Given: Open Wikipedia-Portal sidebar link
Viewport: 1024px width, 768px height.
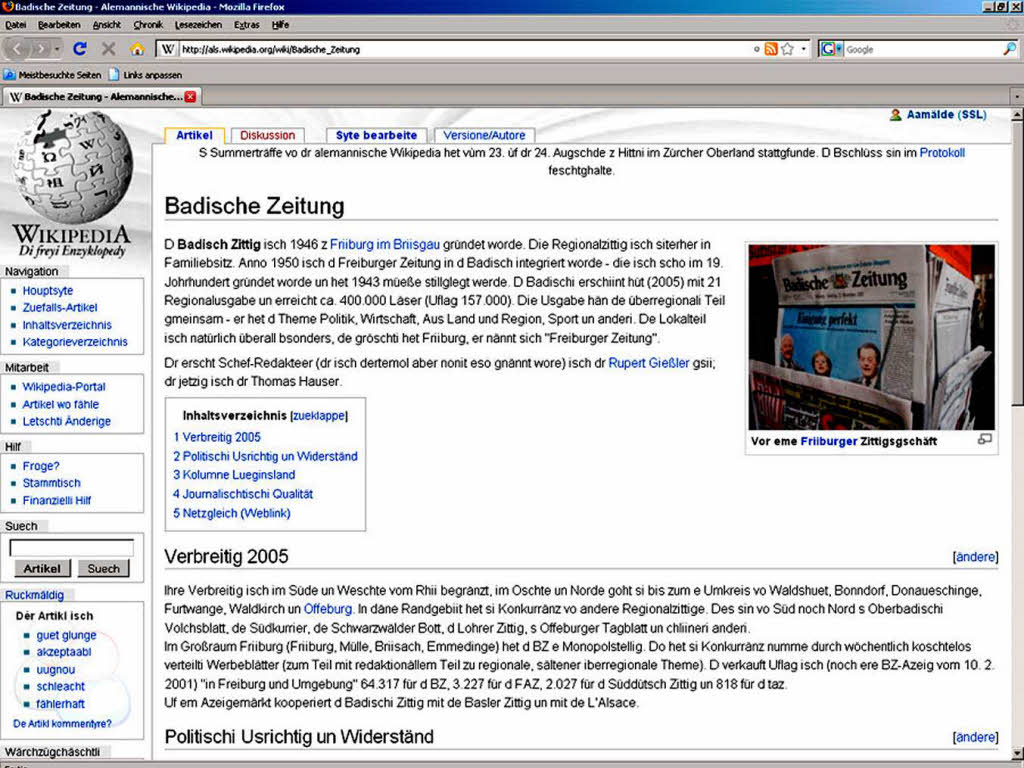Looking at the screenshot, I should (64, 387).
